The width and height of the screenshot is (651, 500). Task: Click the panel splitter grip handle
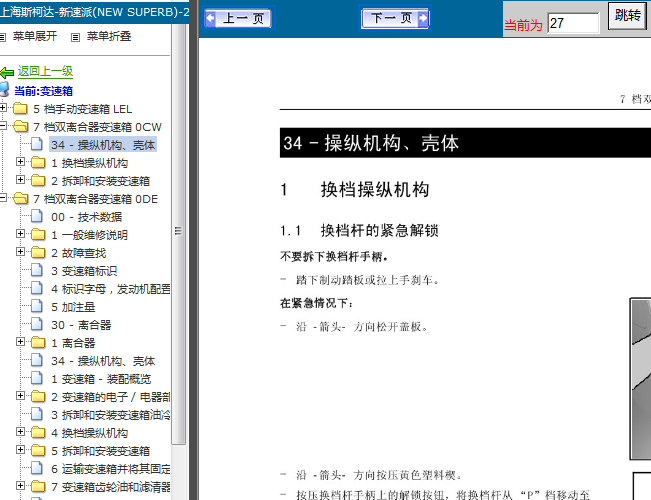pos(179,231)
